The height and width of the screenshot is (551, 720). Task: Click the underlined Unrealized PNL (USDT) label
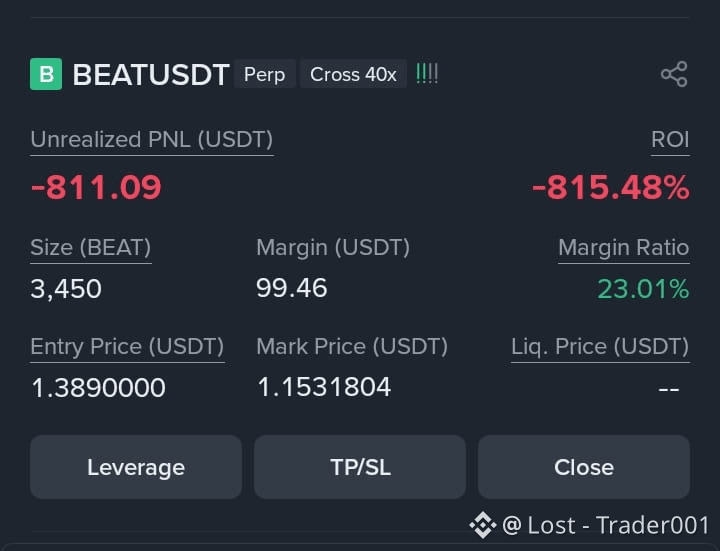point(152,140)
